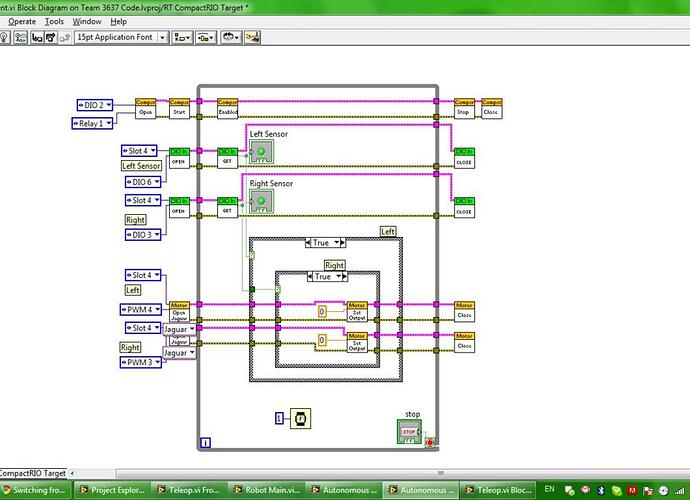
Task: Click the EN language indicator in tray
Action: [550, 489]
